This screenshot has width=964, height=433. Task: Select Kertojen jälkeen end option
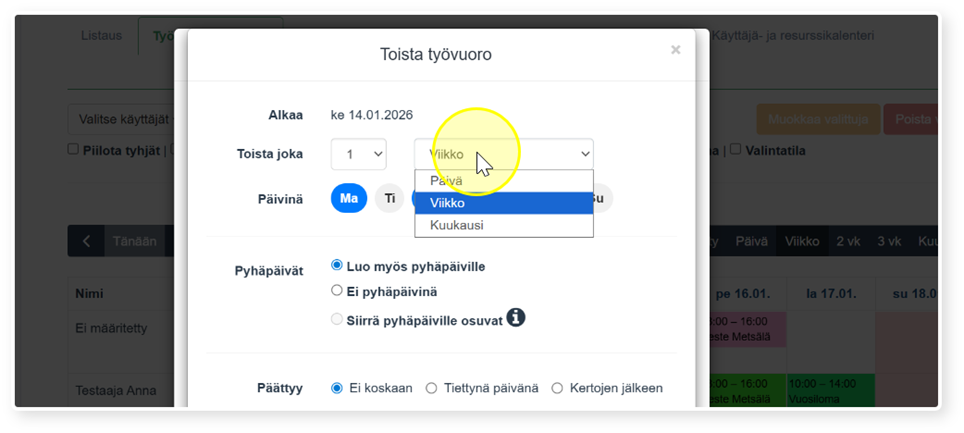pyautogui.click(x=557, y=388)
